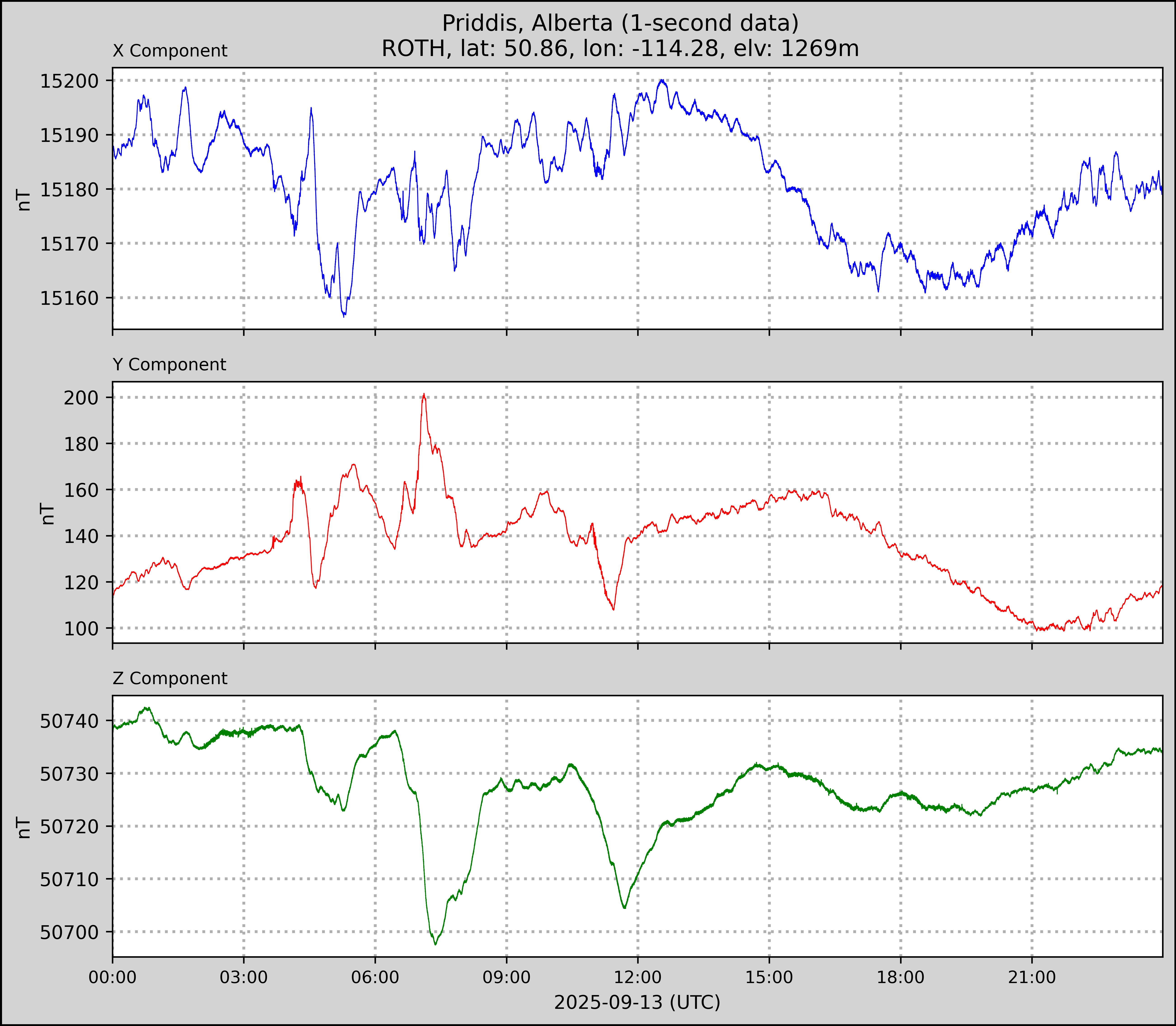Click the "X Component" subplot label
Screen dimensions: 1176x1026
[170, 51]
